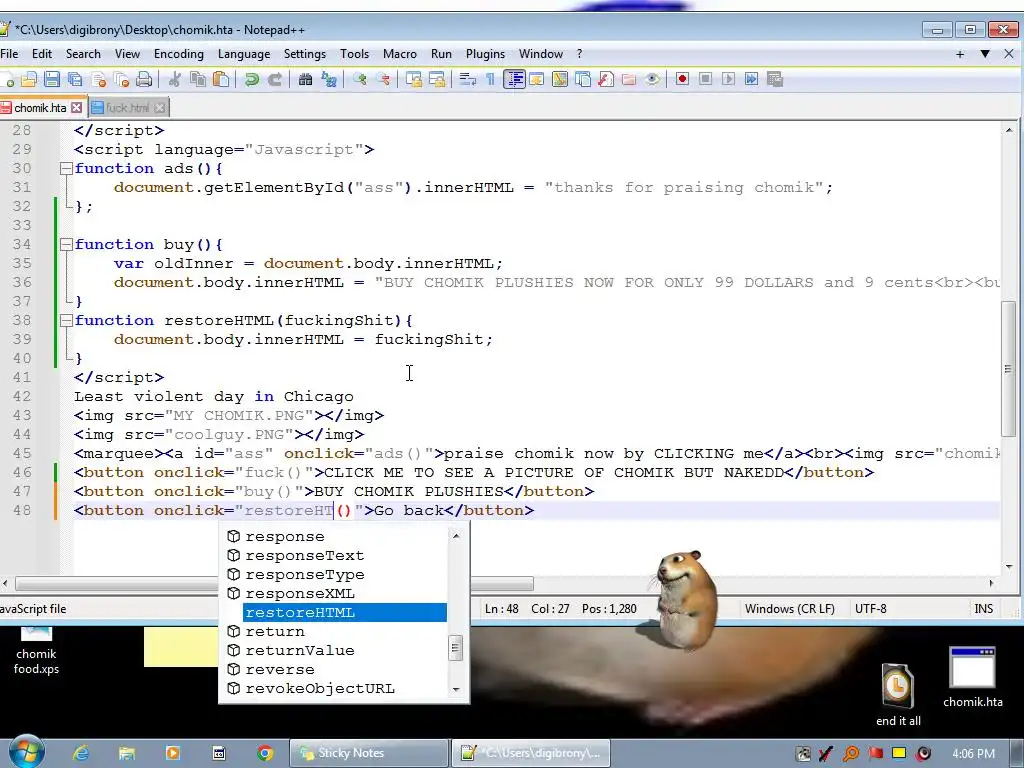Click the plus button in menu bar
Image resolution: width=1024 pixels, height=768 pixels.
coord(960,54)
